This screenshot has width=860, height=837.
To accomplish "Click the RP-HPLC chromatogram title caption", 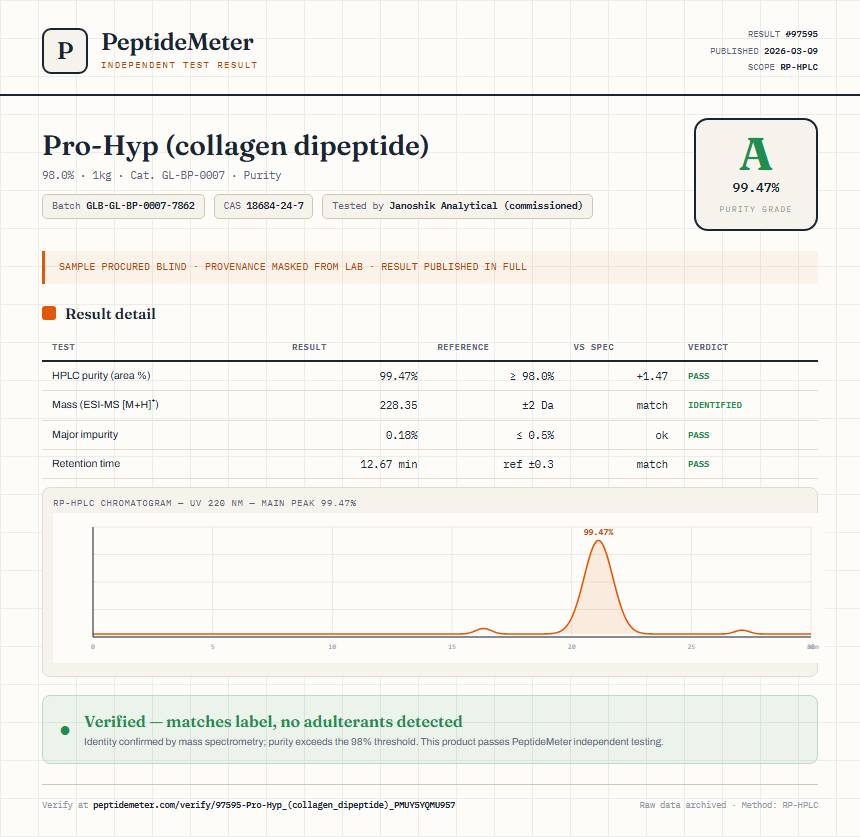I will click(x=205, y=503).
